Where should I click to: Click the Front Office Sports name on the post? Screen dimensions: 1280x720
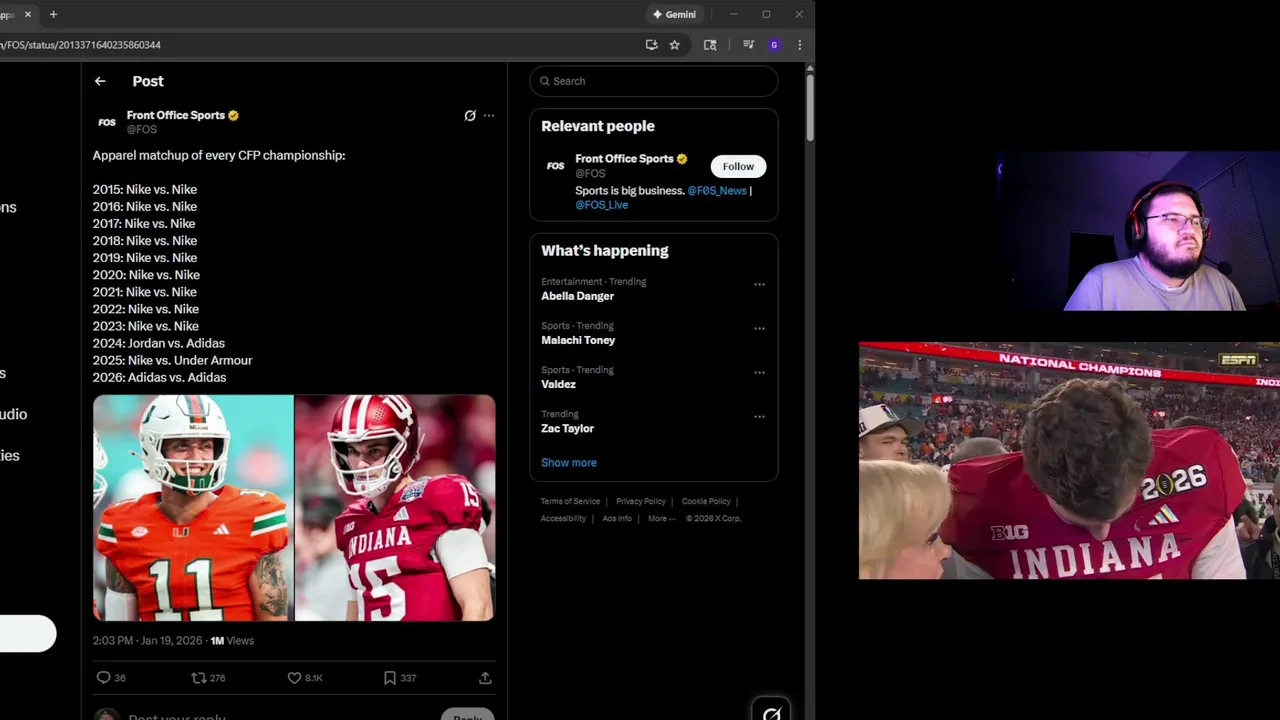(176, 115)
